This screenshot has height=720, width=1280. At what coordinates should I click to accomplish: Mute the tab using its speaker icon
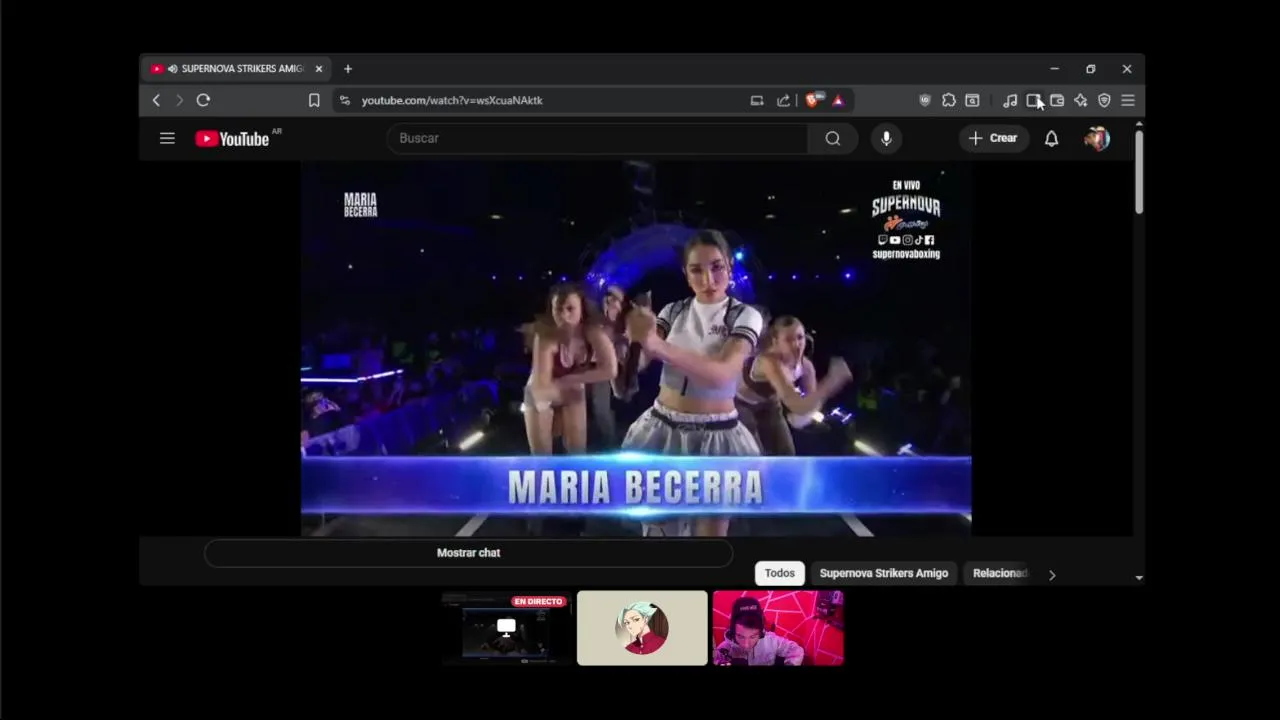pos(172,69)
